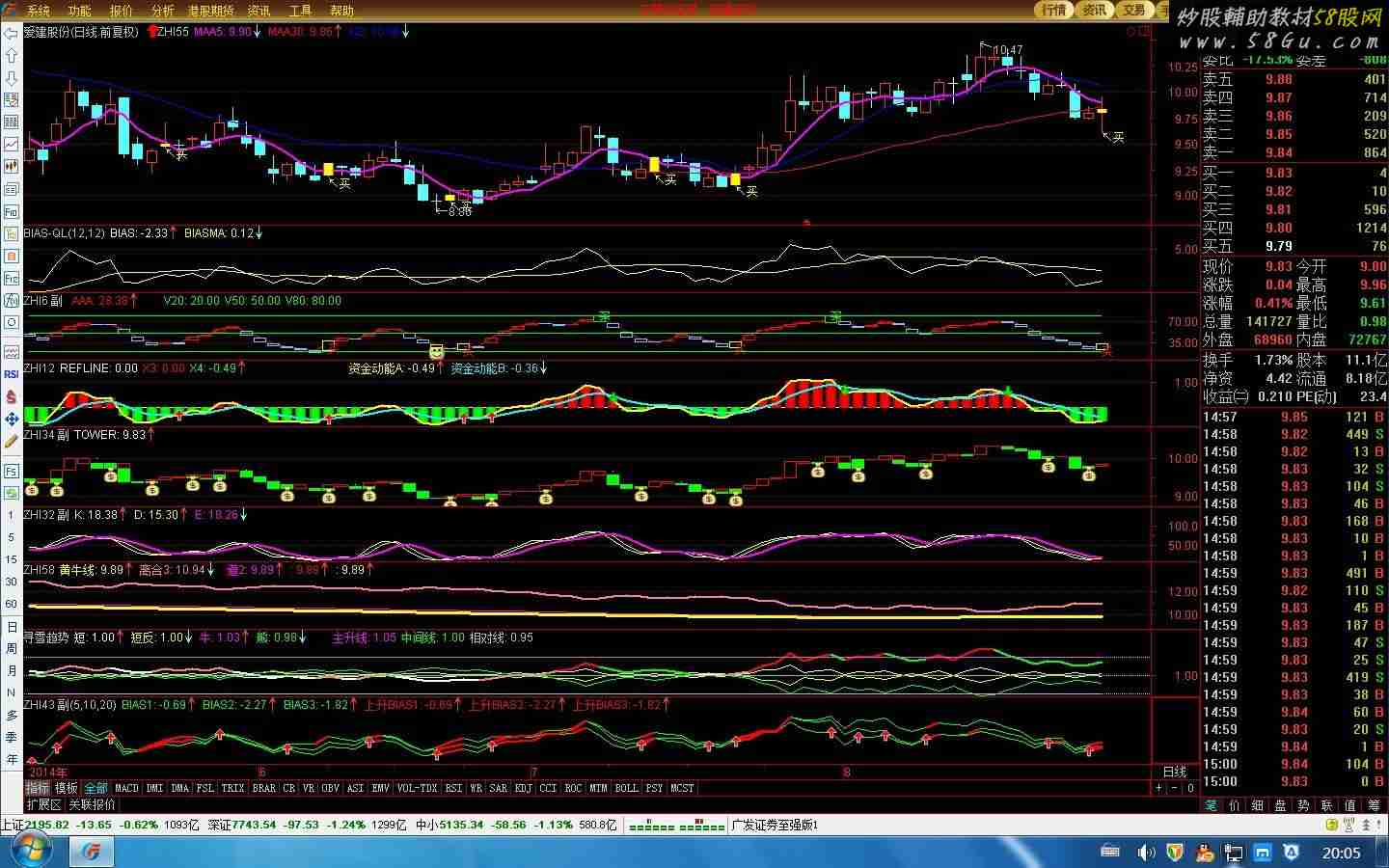Screen dimensions: 1389x868
Task: Click the 行情 button in top bar
Action: 1053,10
